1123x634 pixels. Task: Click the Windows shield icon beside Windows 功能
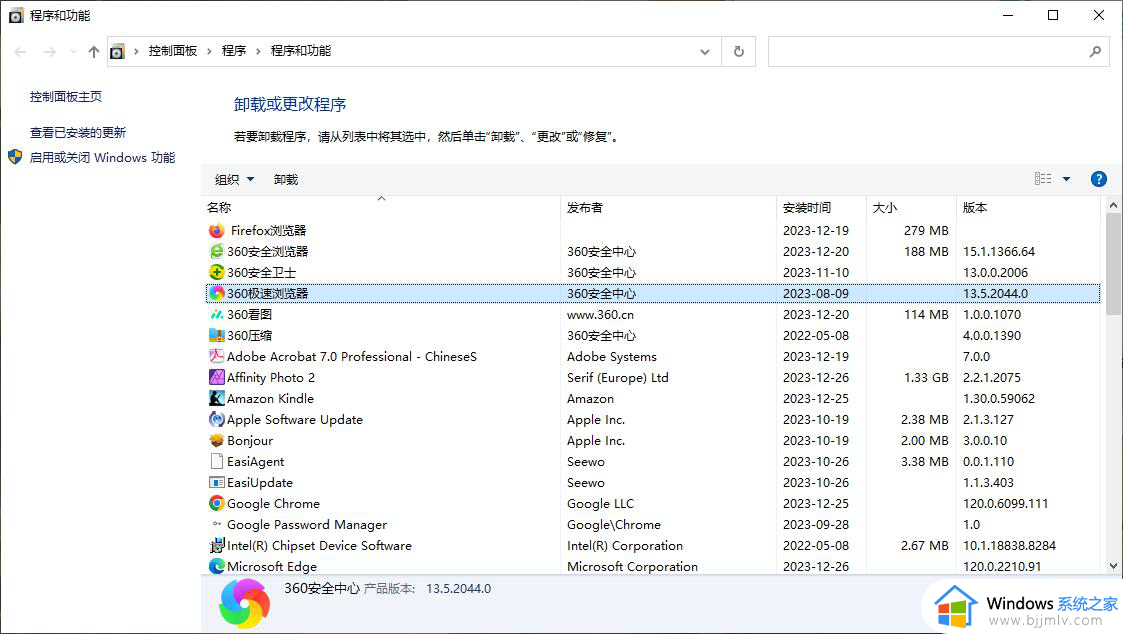coord(15,157)
